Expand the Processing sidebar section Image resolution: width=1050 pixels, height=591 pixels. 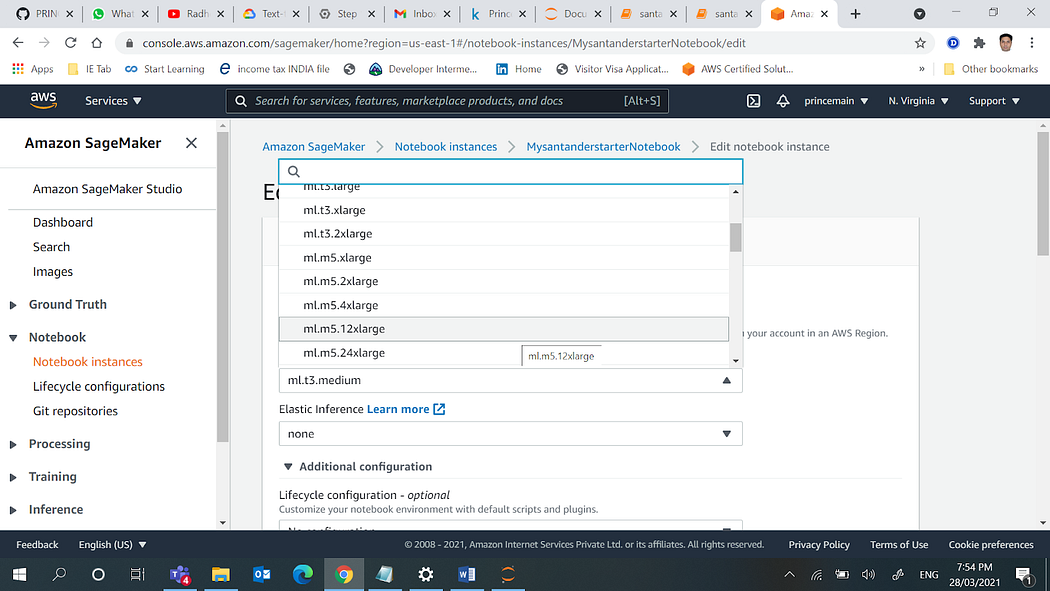tap(13, 444)
